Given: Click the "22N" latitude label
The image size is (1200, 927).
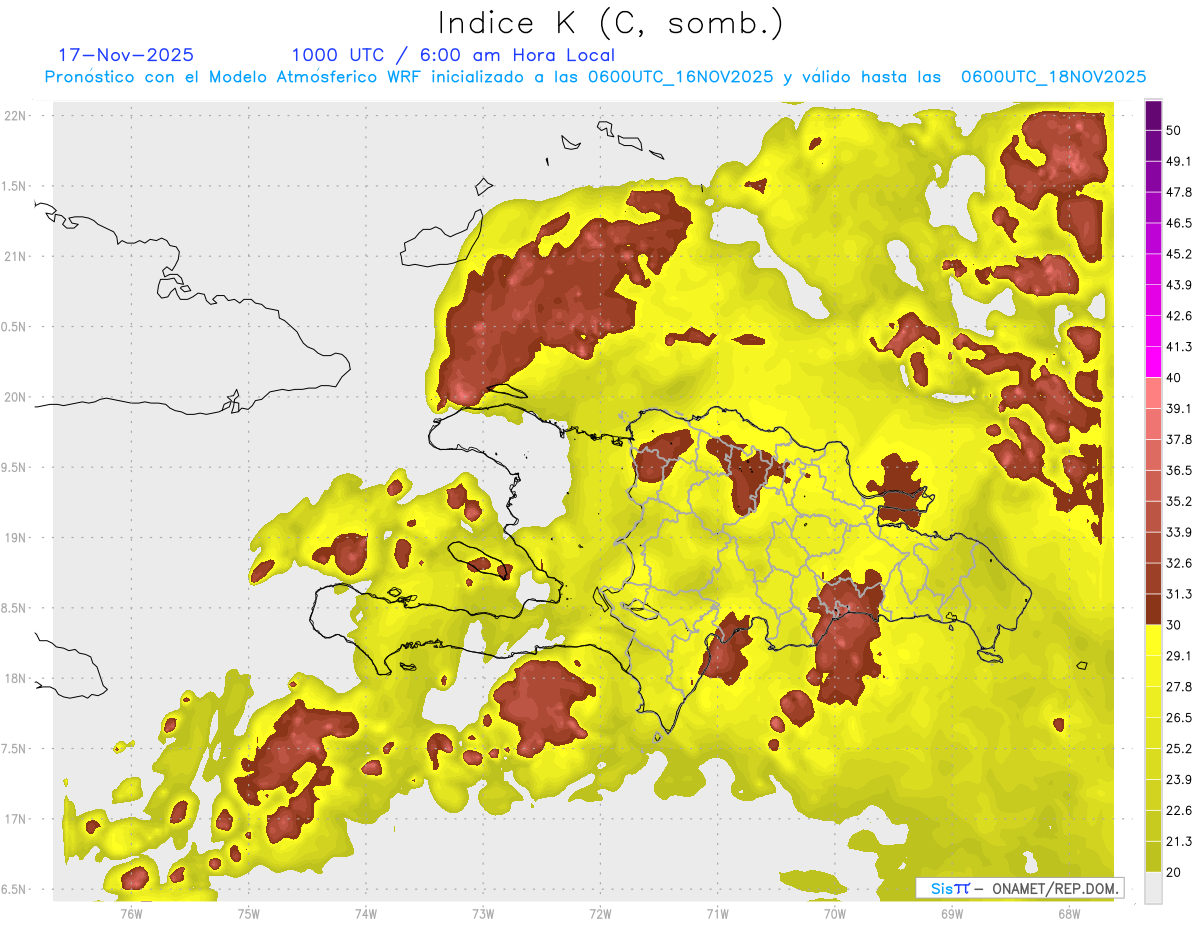Looking at the screenshot, I should [15, 115].
